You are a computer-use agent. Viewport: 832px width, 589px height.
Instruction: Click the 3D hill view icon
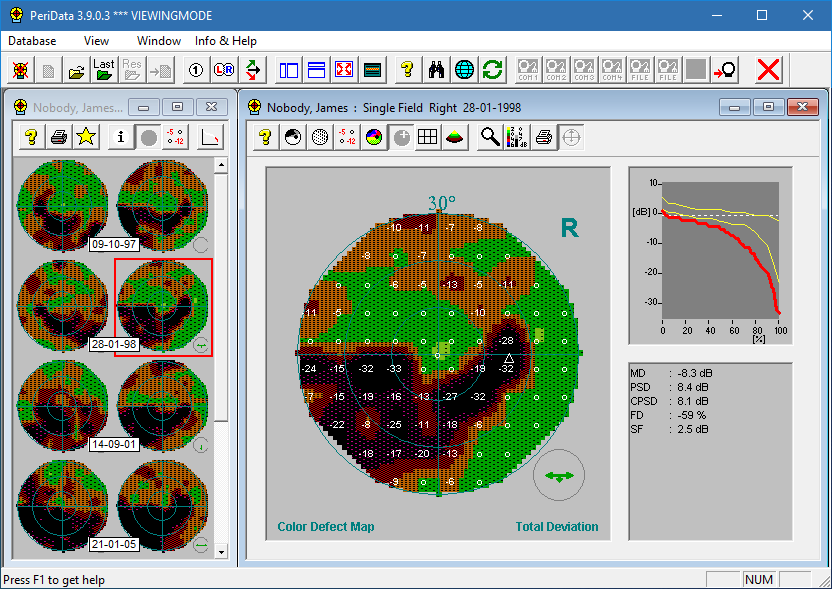click(x=455, y=137)
